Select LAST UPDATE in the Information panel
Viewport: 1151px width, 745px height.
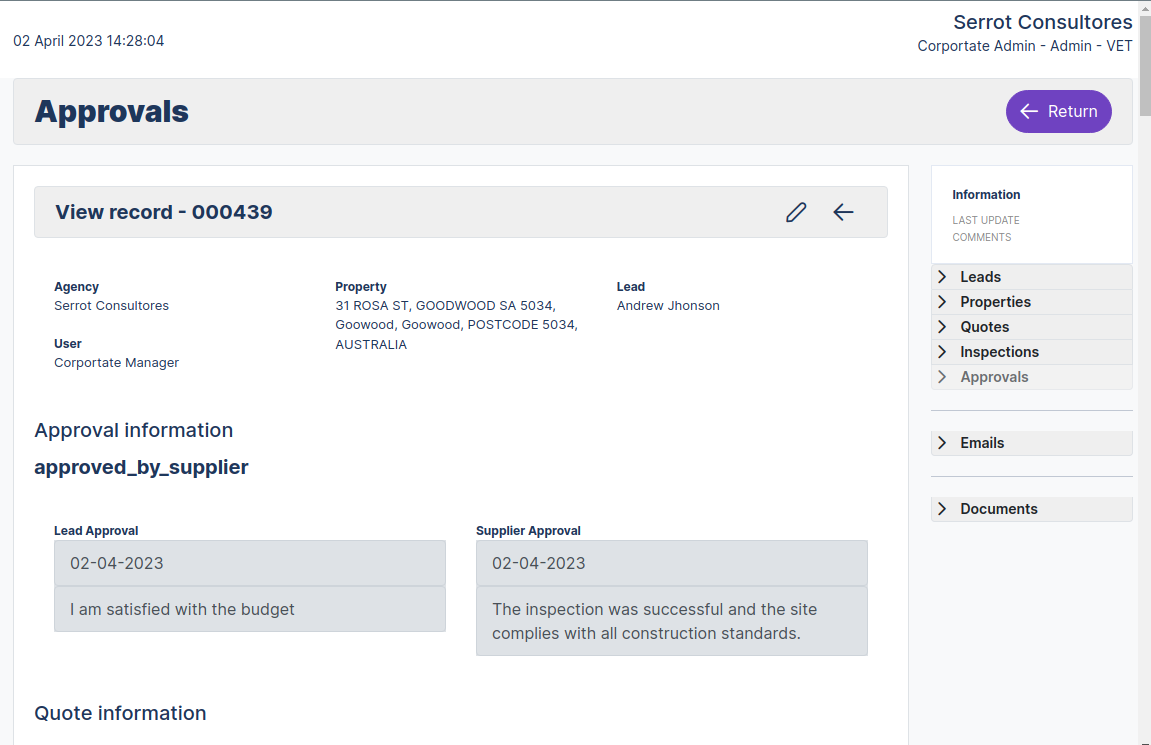(986, 220)
